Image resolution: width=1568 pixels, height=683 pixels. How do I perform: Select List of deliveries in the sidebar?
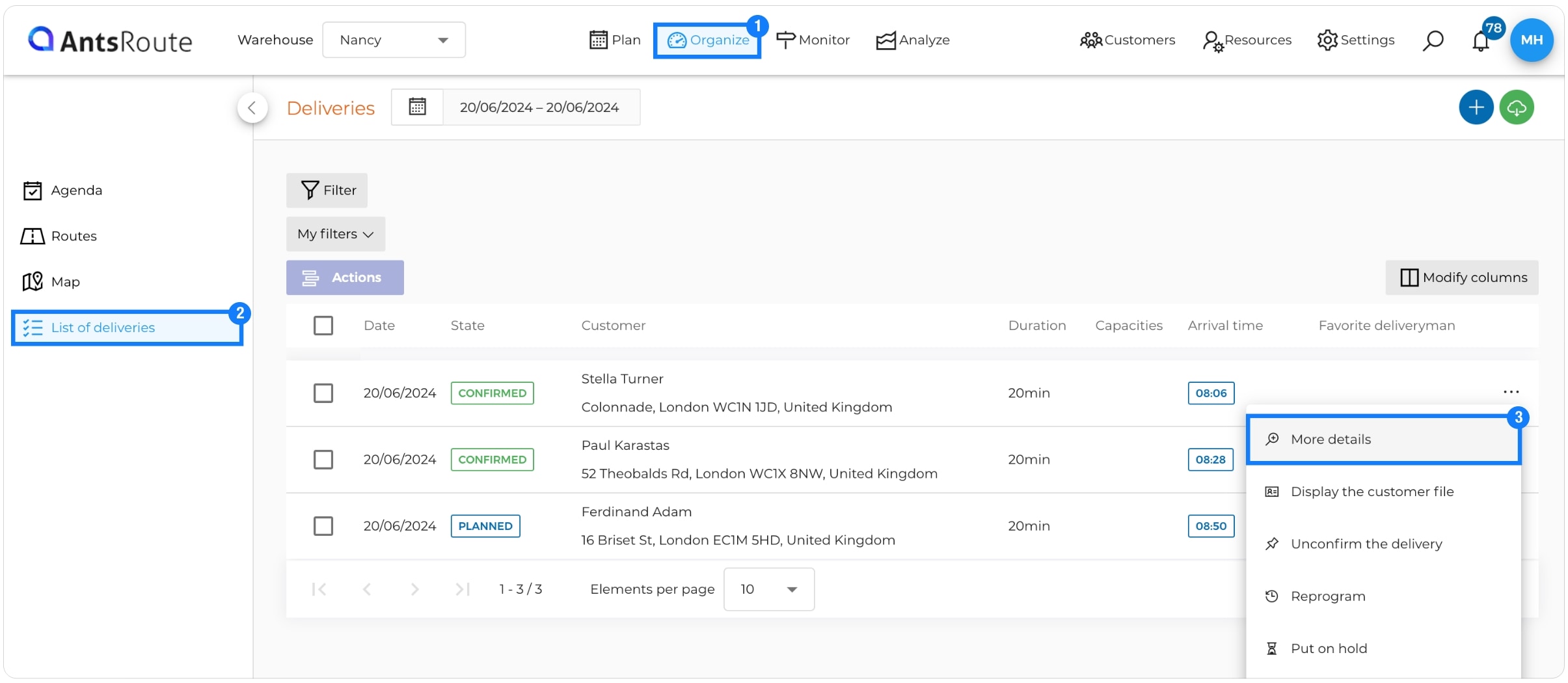(x=127, y=328)
